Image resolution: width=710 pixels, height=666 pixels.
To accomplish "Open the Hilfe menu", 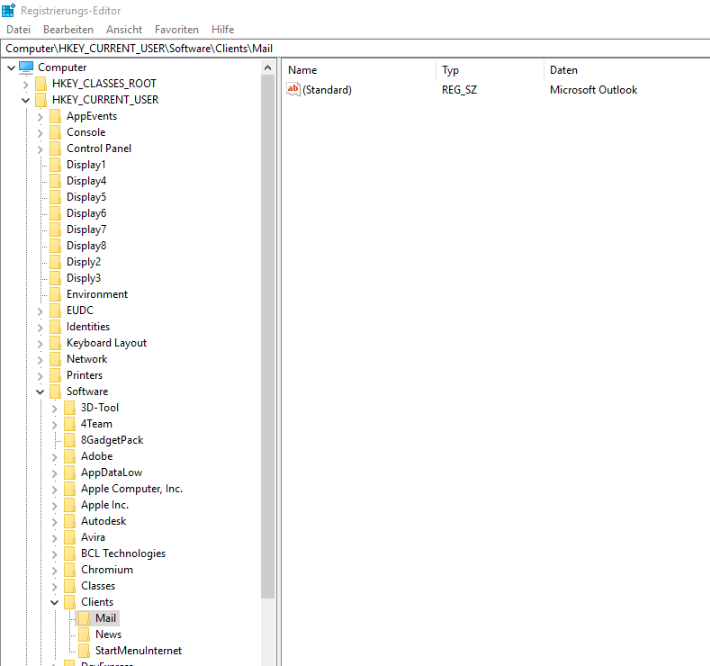I will [x=223, y=29].
